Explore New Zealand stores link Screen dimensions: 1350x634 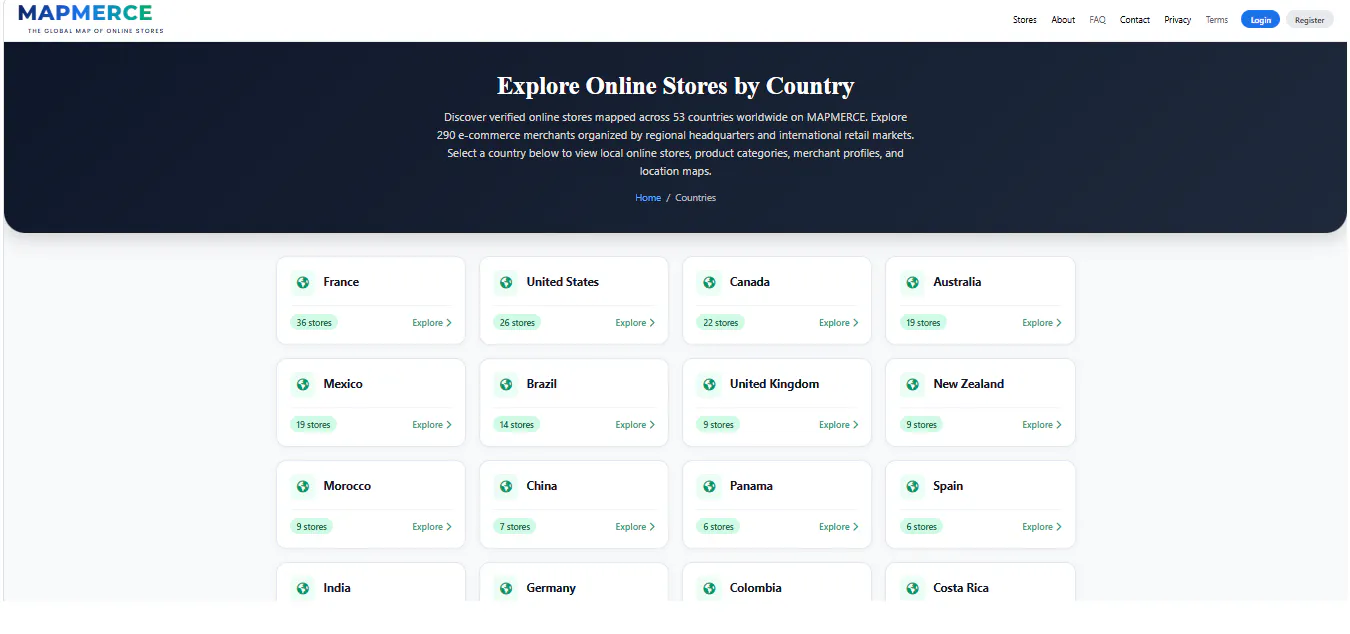point(1041,425)
